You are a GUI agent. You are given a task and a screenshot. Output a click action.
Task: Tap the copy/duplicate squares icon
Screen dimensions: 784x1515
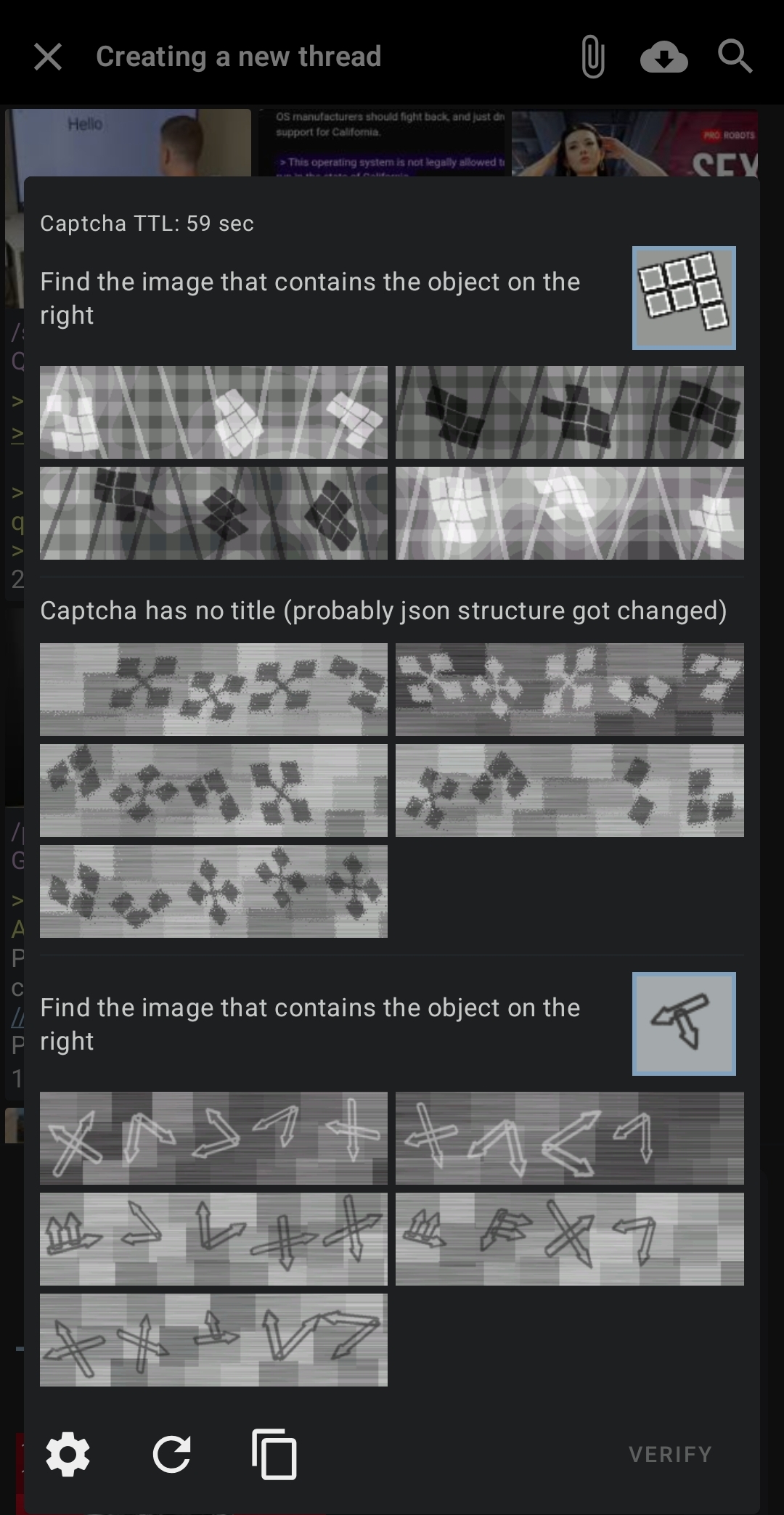coord(274,1454)
